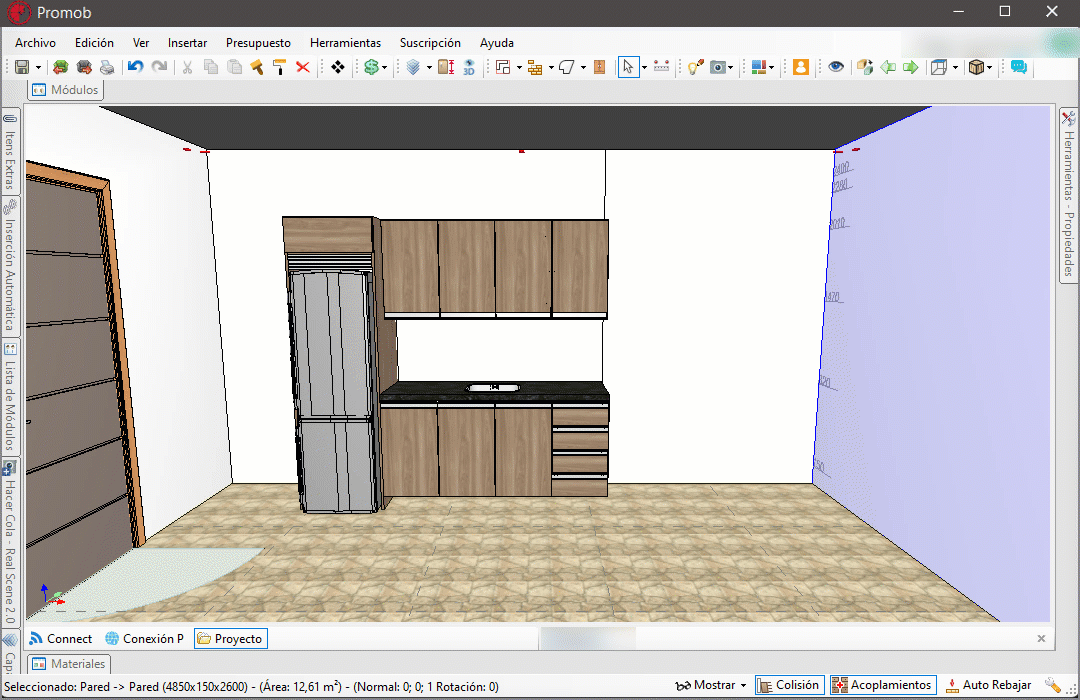Open the Presupuesto menu
Viewport: 1080px width, 700px height.
(x=258, y=43)
